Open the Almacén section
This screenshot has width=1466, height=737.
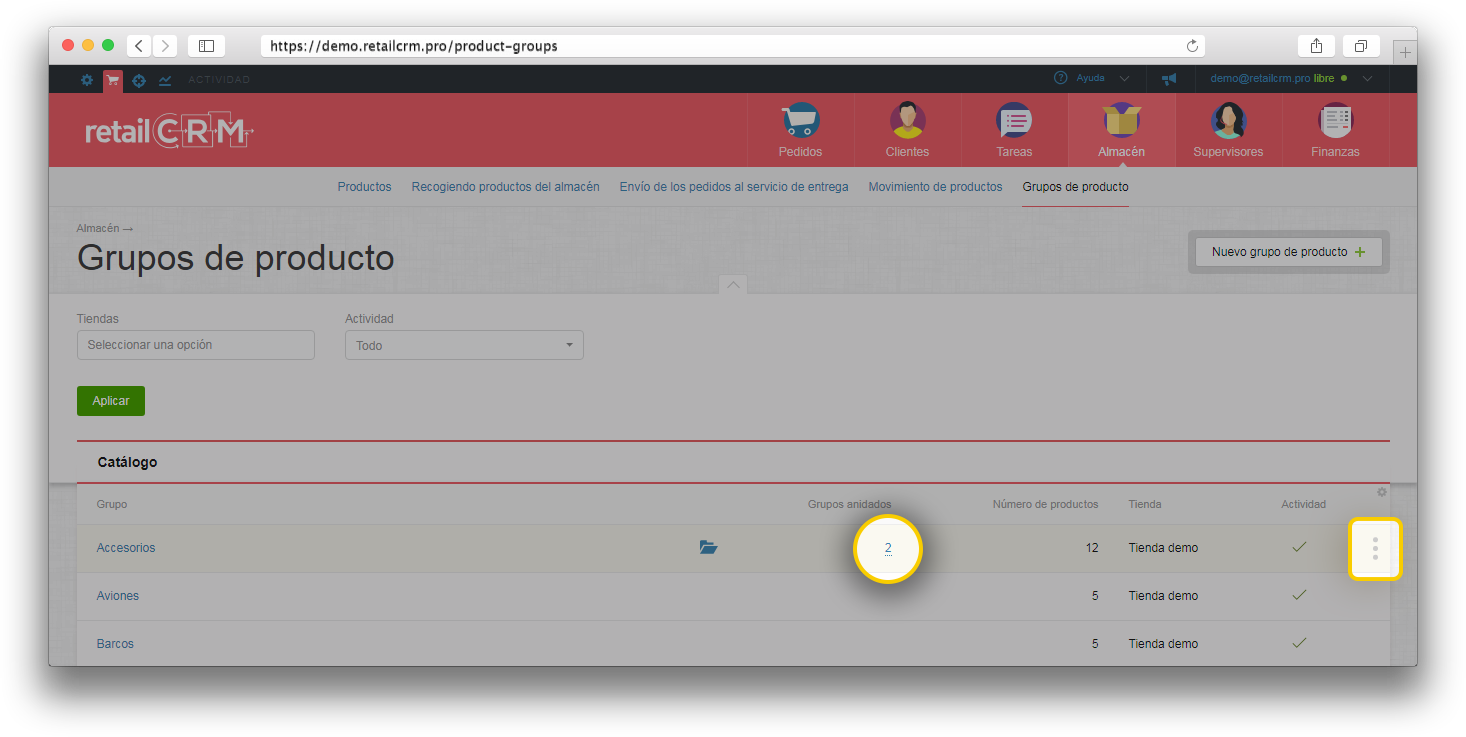(1121, 130)
